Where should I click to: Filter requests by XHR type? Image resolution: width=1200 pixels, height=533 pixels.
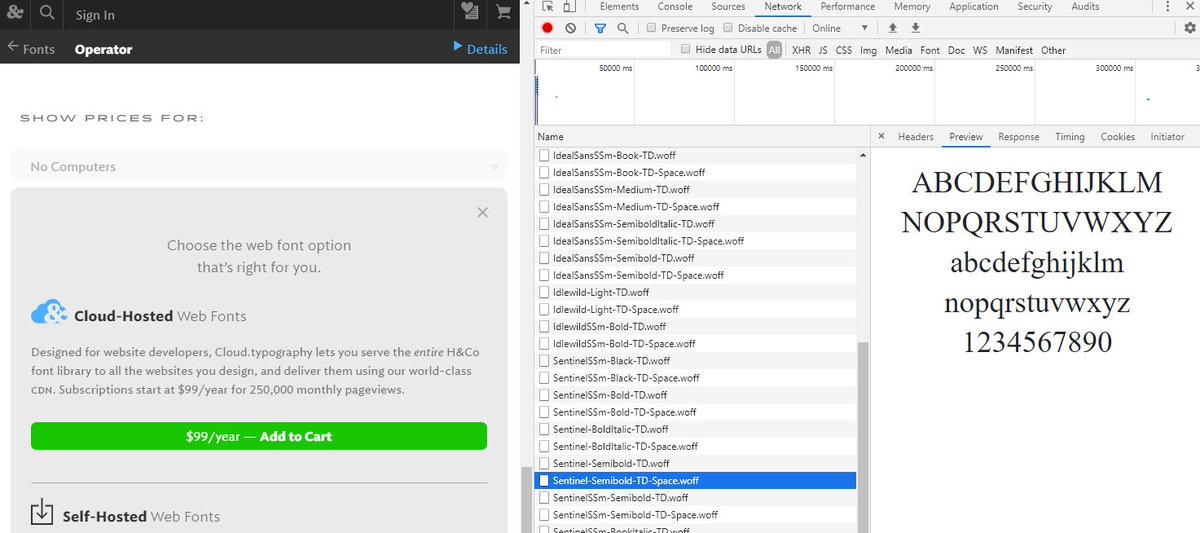(x=802, y=50)
